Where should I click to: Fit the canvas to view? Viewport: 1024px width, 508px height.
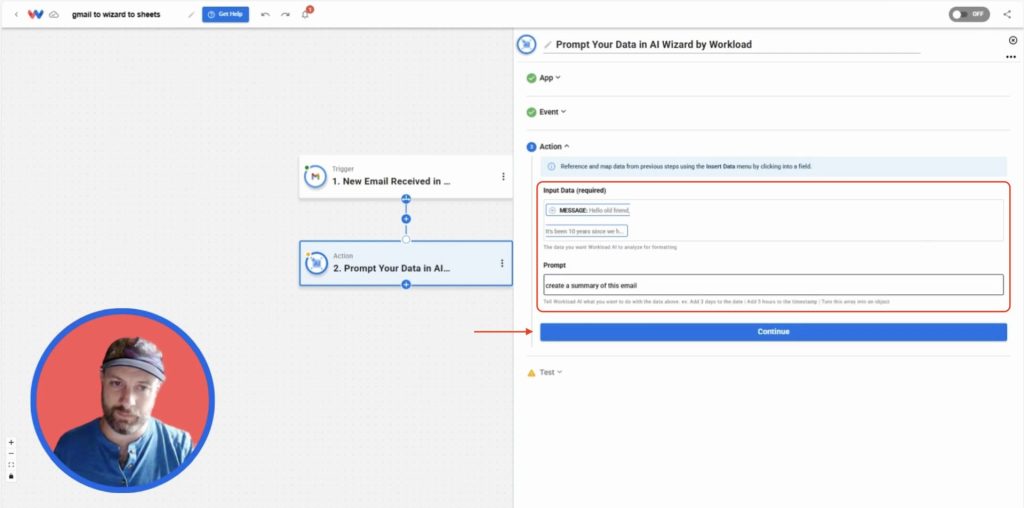[11, 465]
